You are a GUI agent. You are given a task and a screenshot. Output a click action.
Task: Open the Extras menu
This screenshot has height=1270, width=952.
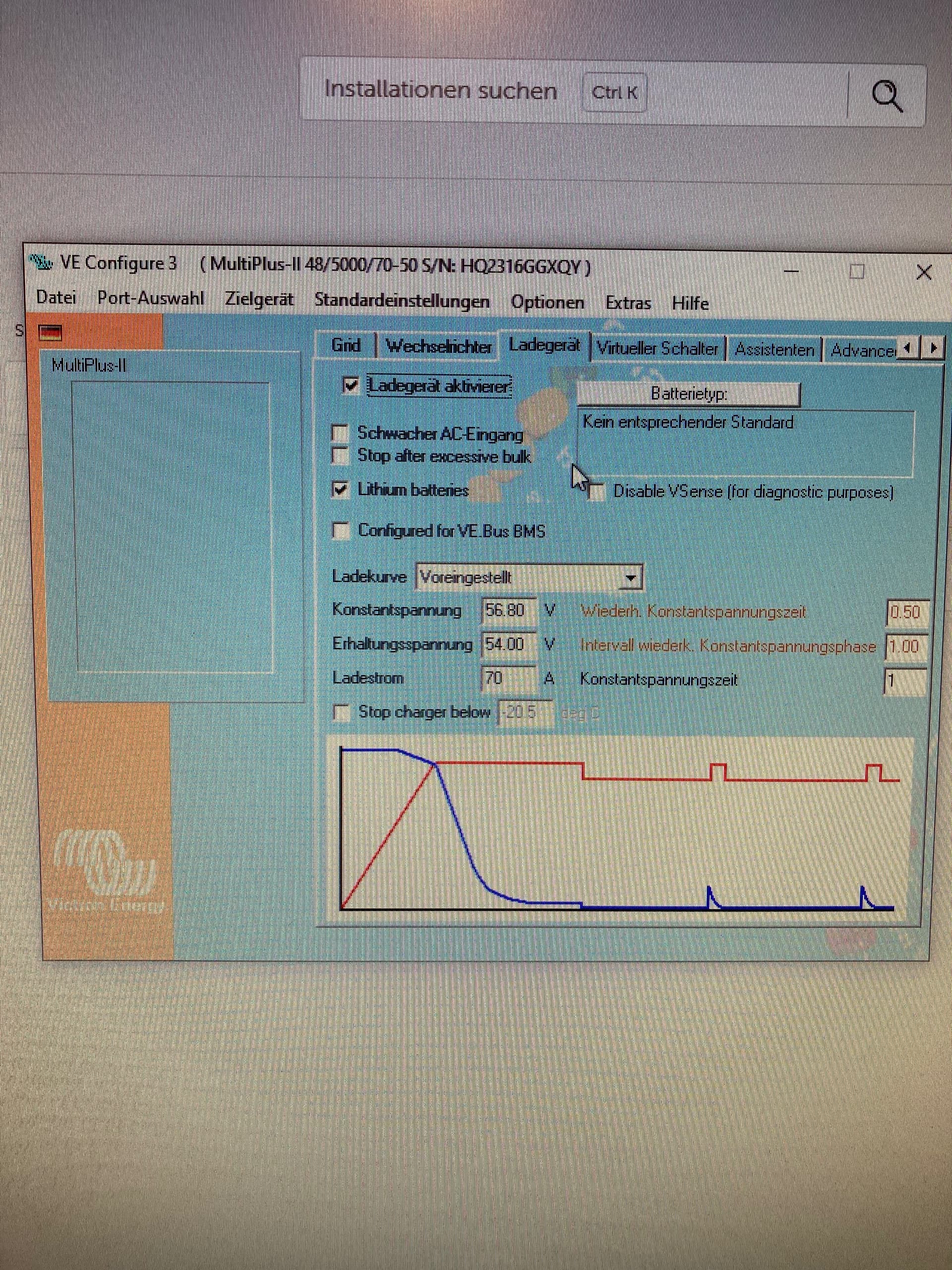628,303
